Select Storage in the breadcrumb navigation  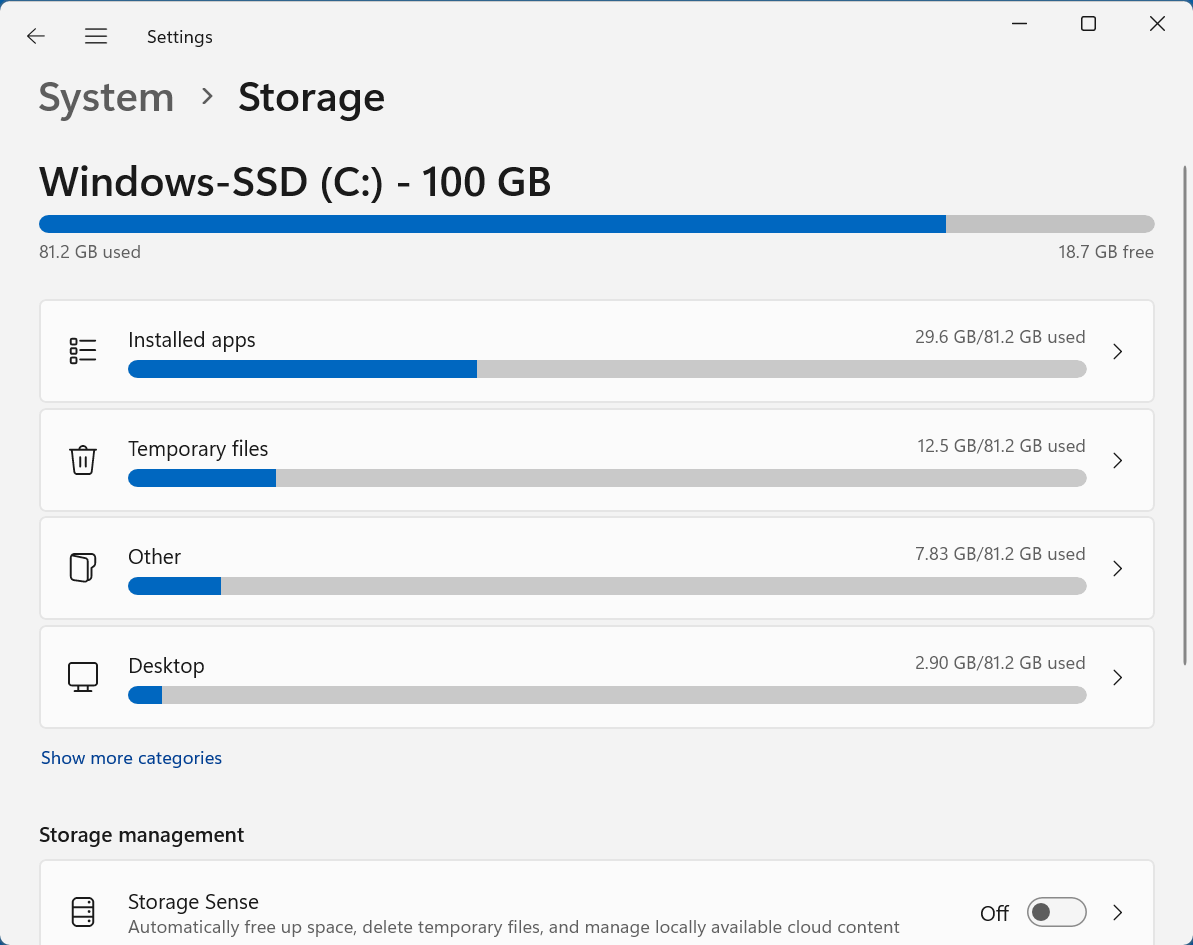pos(311,97)
